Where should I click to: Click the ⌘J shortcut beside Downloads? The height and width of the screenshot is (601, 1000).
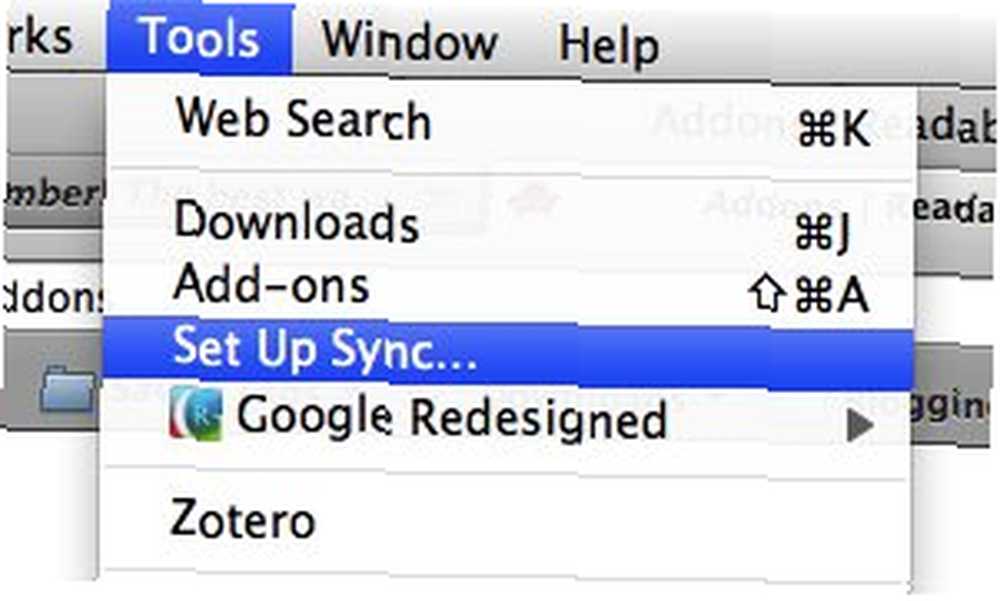coord(822,231)
